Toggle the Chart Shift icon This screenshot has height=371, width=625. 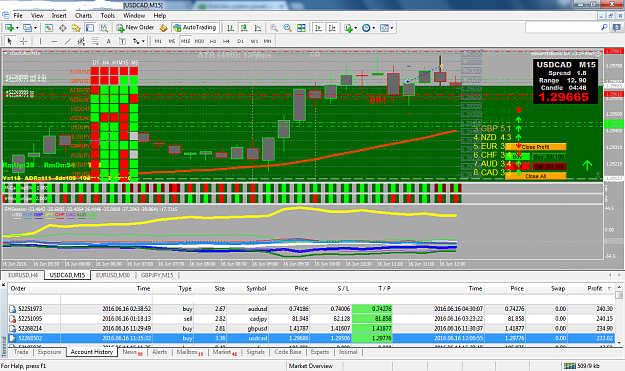point(332,28)
